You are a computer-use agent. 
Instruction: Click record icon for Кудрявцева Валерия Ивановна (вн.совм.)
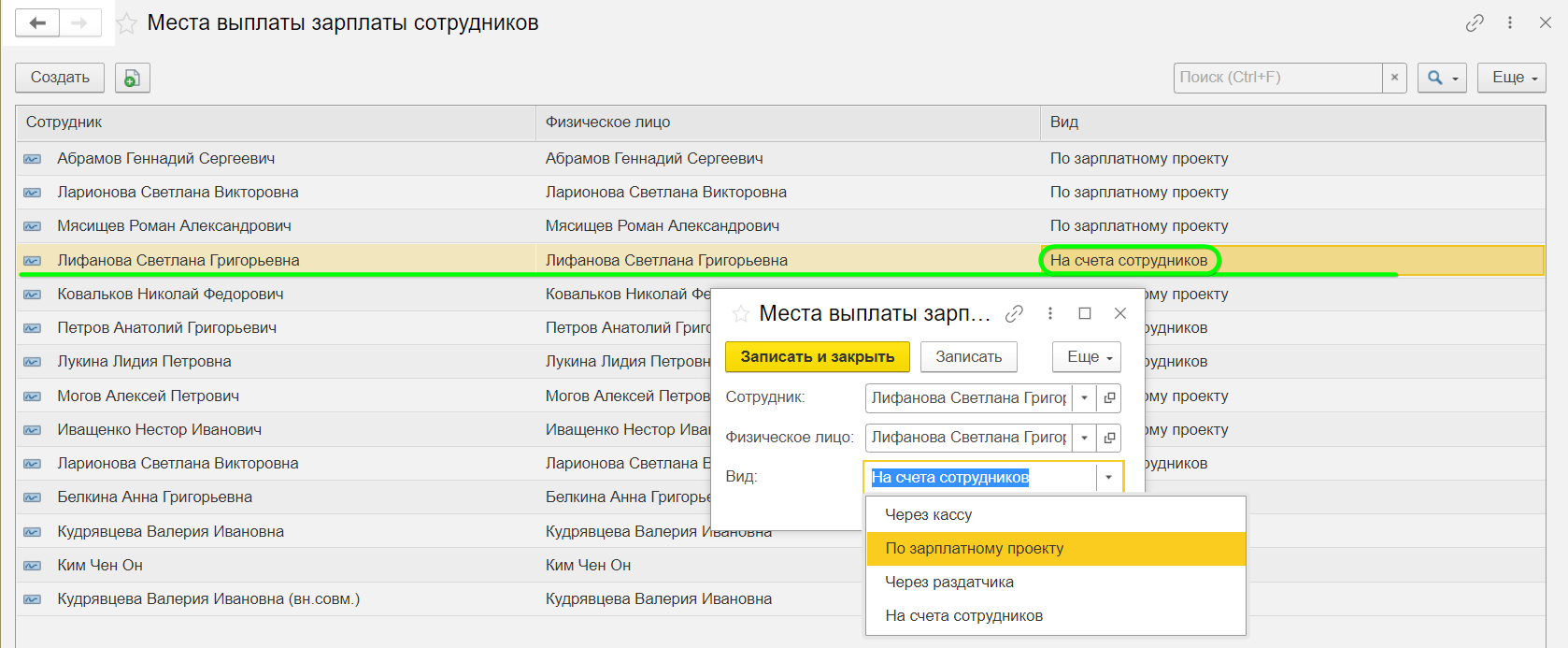tap(33, 599)
